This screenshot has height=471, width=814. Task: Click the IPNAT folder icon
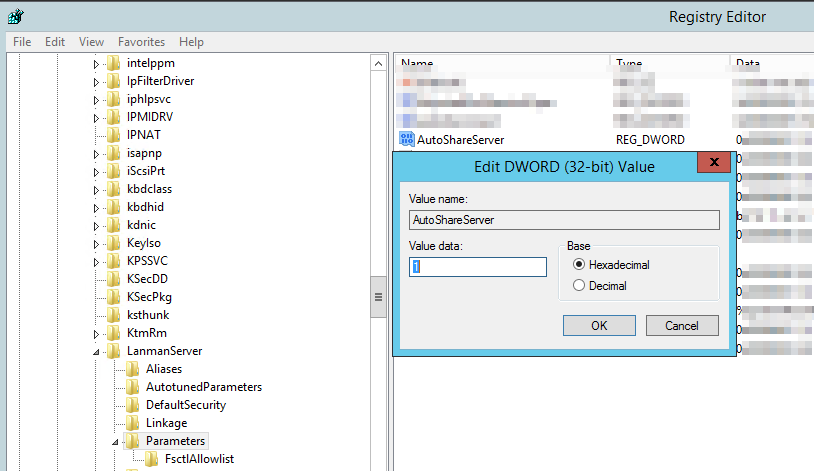tap(114, 135)
